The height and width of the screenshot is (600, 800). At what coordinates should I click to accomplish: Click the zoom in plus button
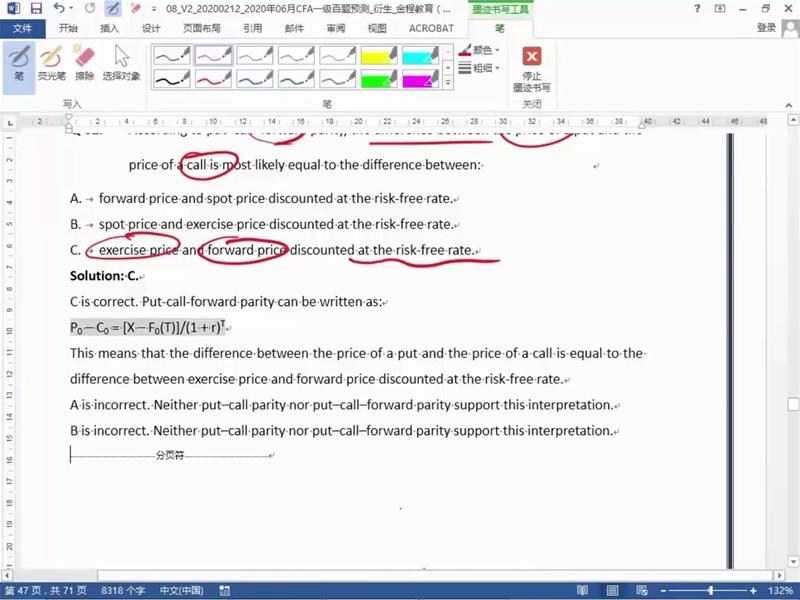coord(753,591)
